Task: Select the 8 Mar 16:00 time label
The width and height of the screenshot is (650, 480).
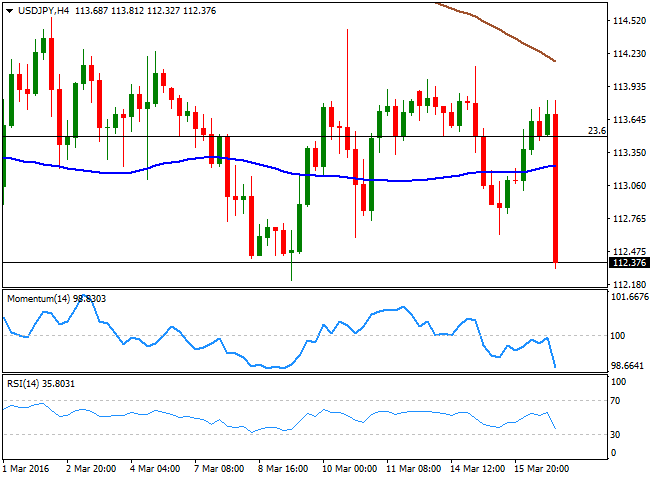Action: [x=283, y=469]
